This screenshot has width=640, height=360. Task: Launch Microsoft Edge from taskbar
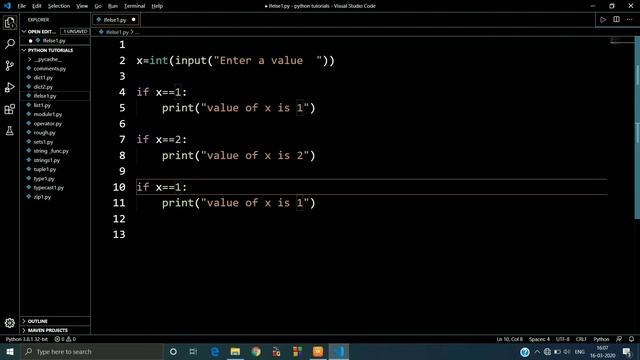point(215,351)
